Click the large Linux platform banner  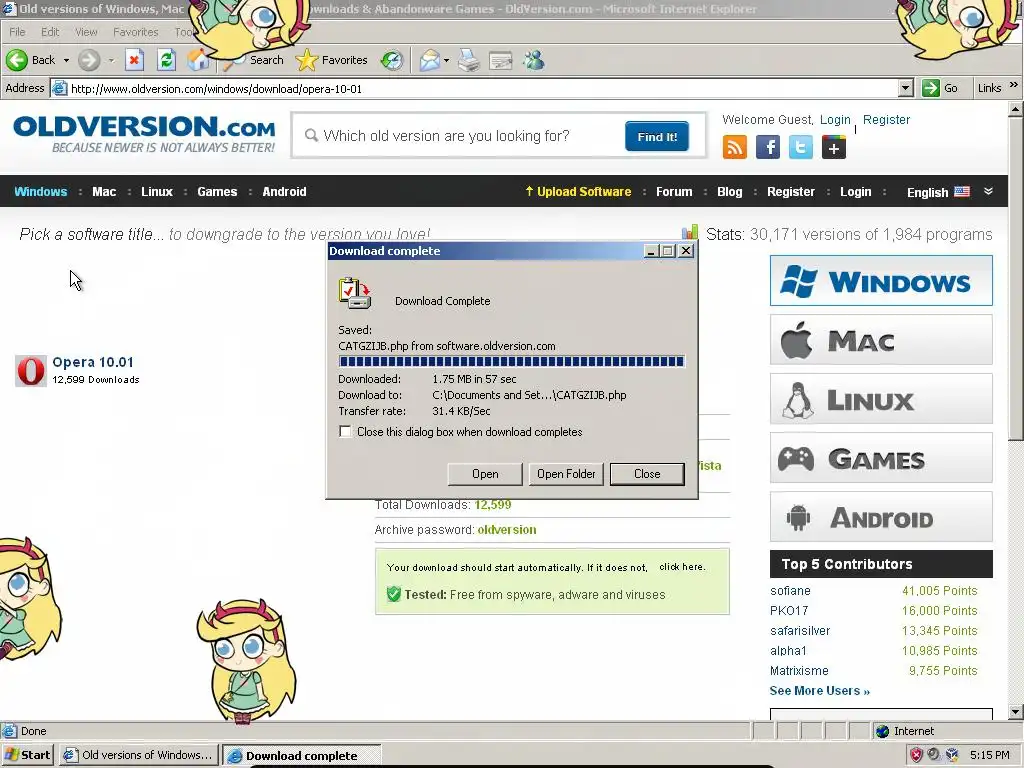[x=881, y=398]
